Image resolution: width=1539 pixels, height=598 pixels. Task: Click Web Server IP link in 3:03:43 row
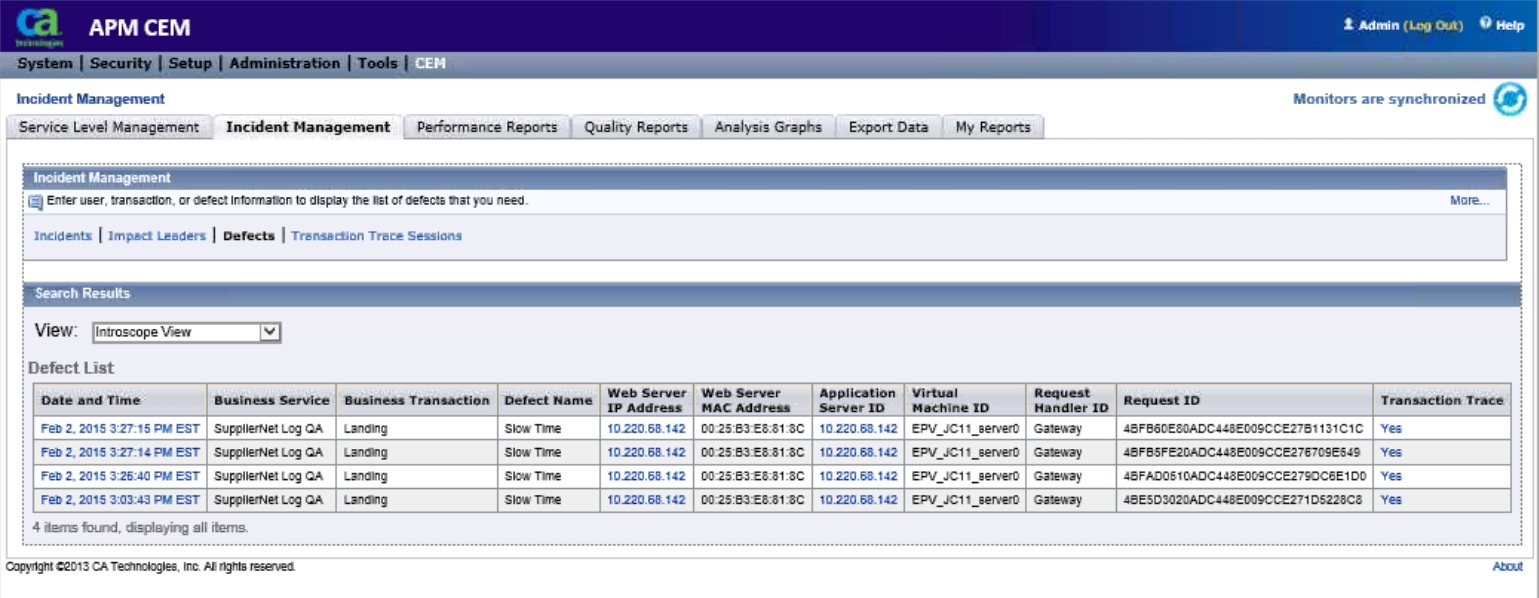point(646,500)
